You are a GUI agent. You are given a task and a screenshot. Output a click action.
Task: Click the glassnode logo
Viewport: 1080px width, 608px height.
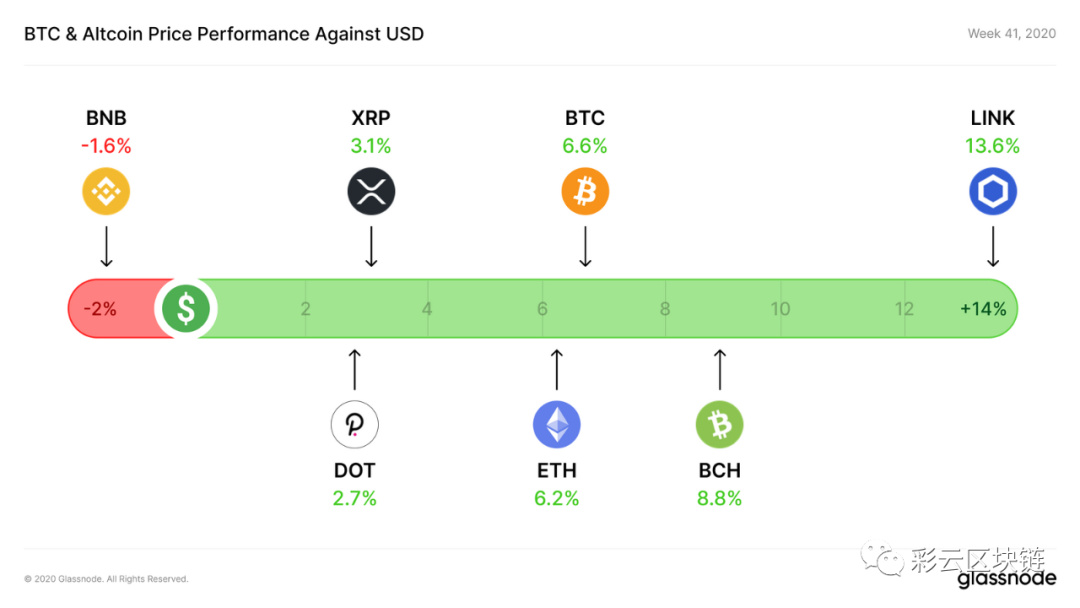(1006, 578)
